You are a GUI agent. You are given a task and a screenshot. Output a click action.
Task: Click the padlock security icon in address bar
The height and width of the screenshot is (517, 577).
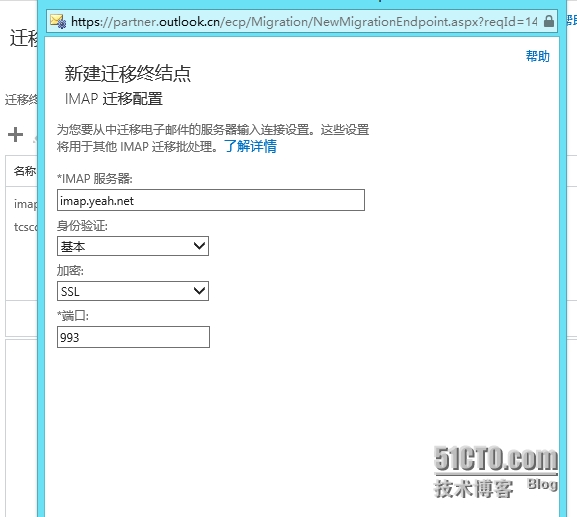(x=549, y=21)
